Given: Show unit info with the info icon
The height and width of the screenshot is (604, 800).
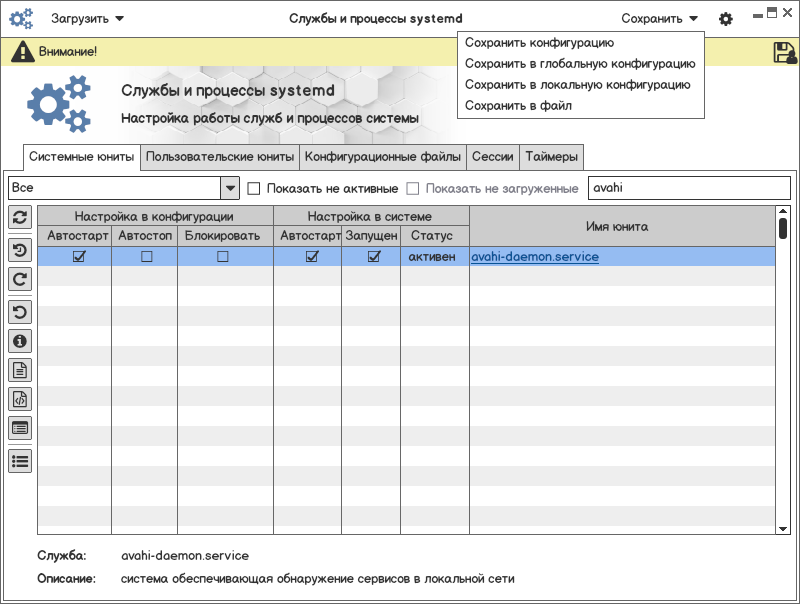Looking at the screenshot, I should [20, 341].
